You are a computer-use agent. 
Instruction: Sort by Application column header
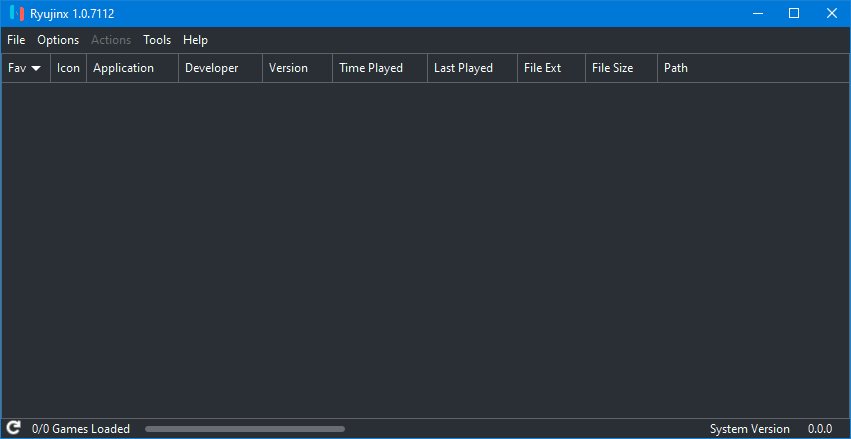click(x=132, y=68)
